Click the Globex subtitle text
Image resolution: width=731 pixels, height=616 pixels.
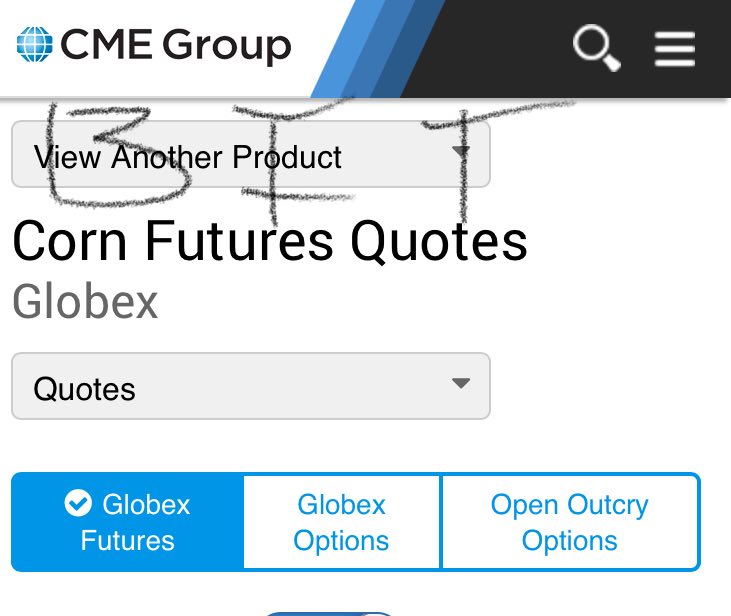click(x=85, y=302)
